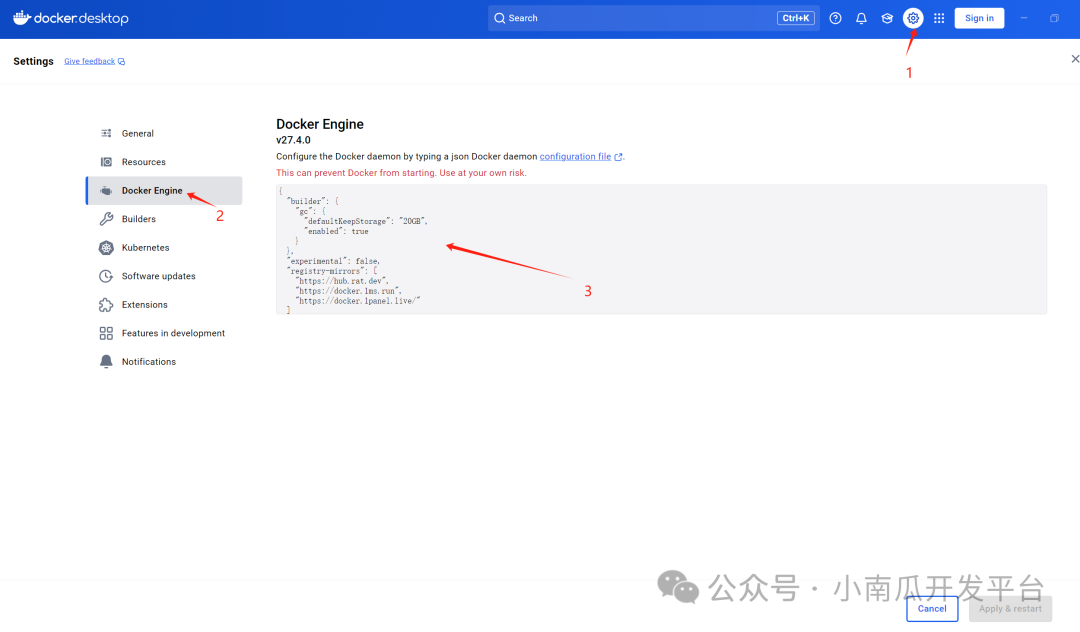Click the Sign in button
The width and height of the screenshot is (1080, 632).
(979, 19)
